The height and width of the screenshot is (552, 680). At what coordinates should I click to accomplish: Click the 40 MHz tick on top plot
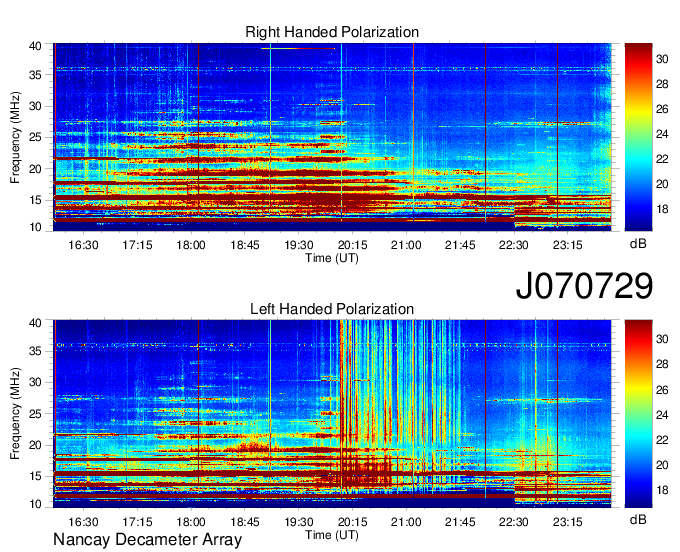pyautogui.click(x=35, y=46)
